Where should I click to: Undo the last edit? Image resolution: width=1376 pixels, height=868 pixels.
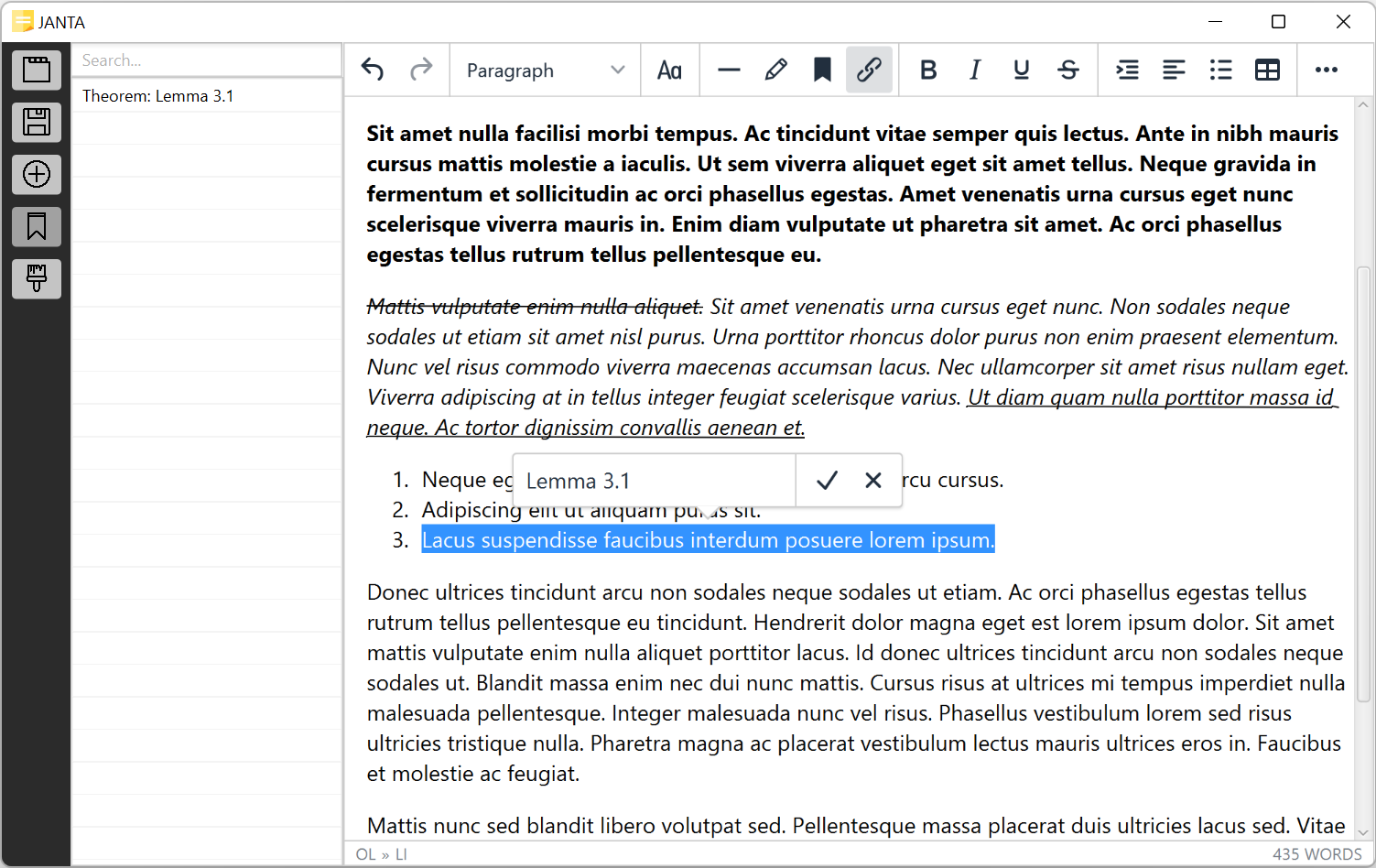pos(373,70)
